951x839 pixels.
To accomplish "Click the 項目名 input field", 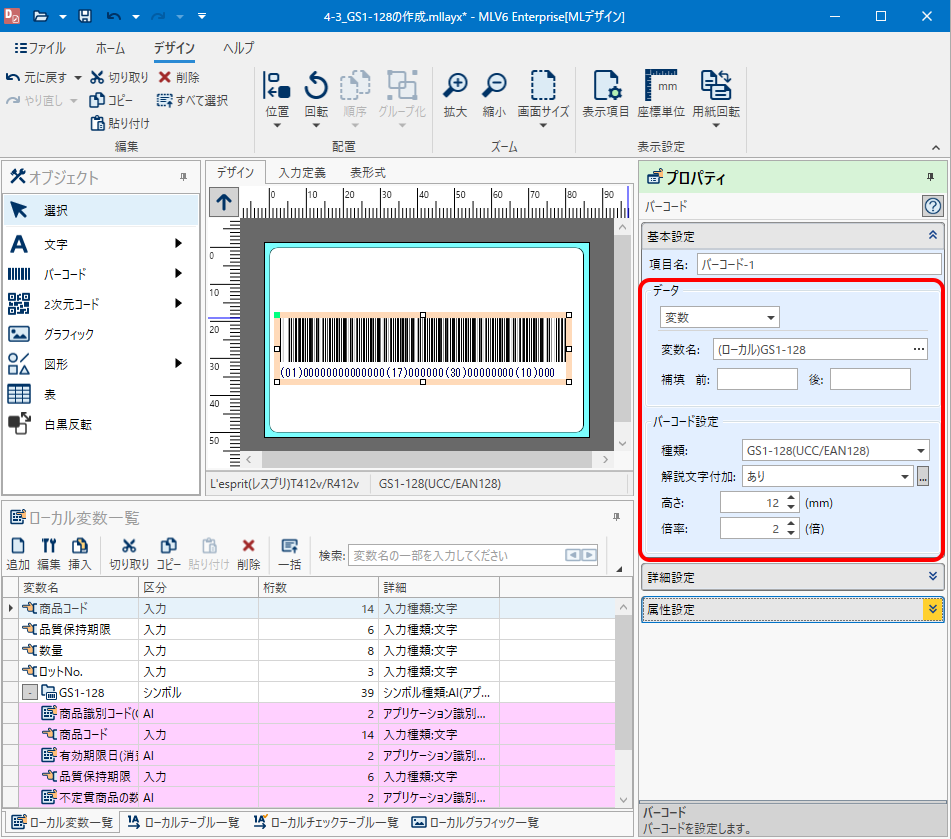I will 819,264.
